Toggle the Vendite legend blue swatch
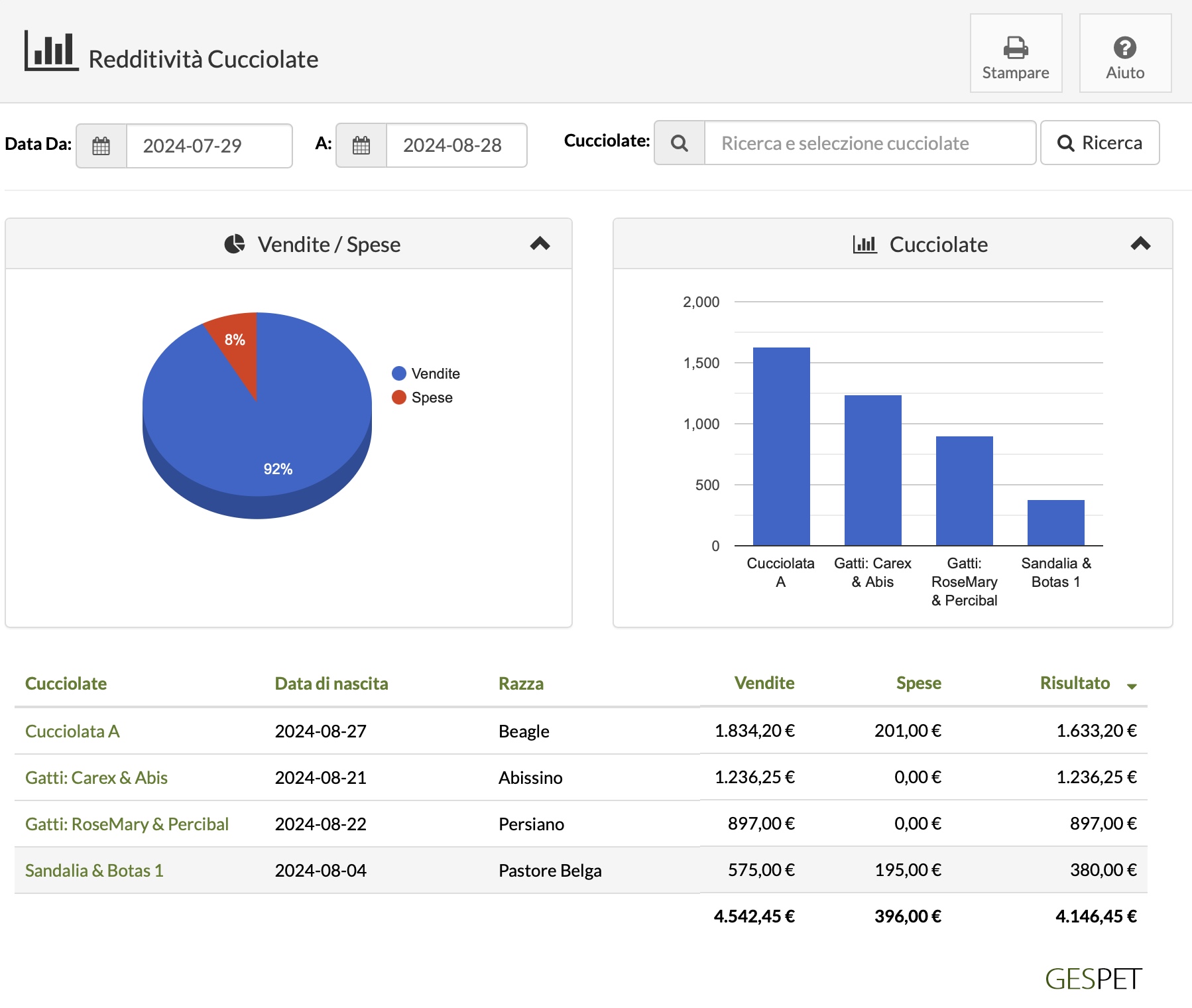1192x1008 pixels. pyautogui.click(x=399, y=373)
